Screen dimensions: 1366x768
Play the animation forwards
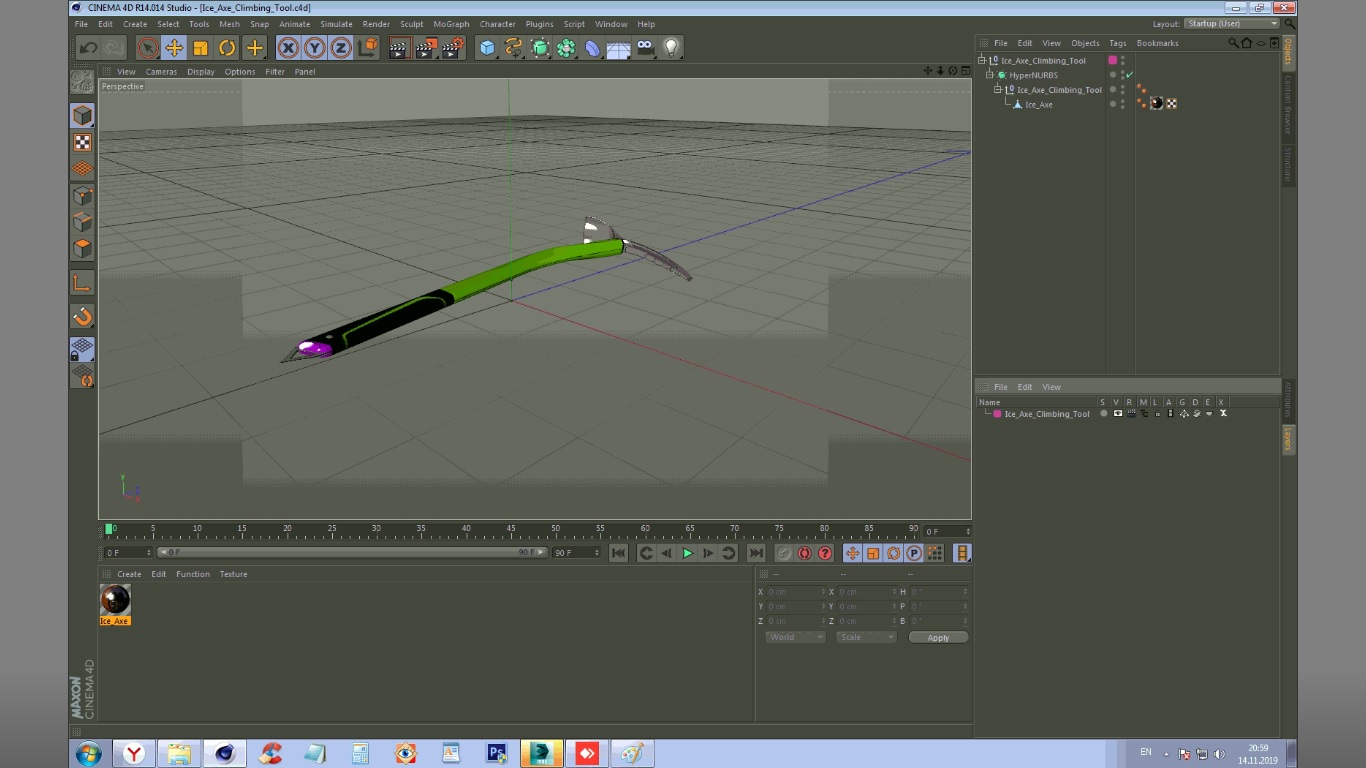[x=687, y=553]
